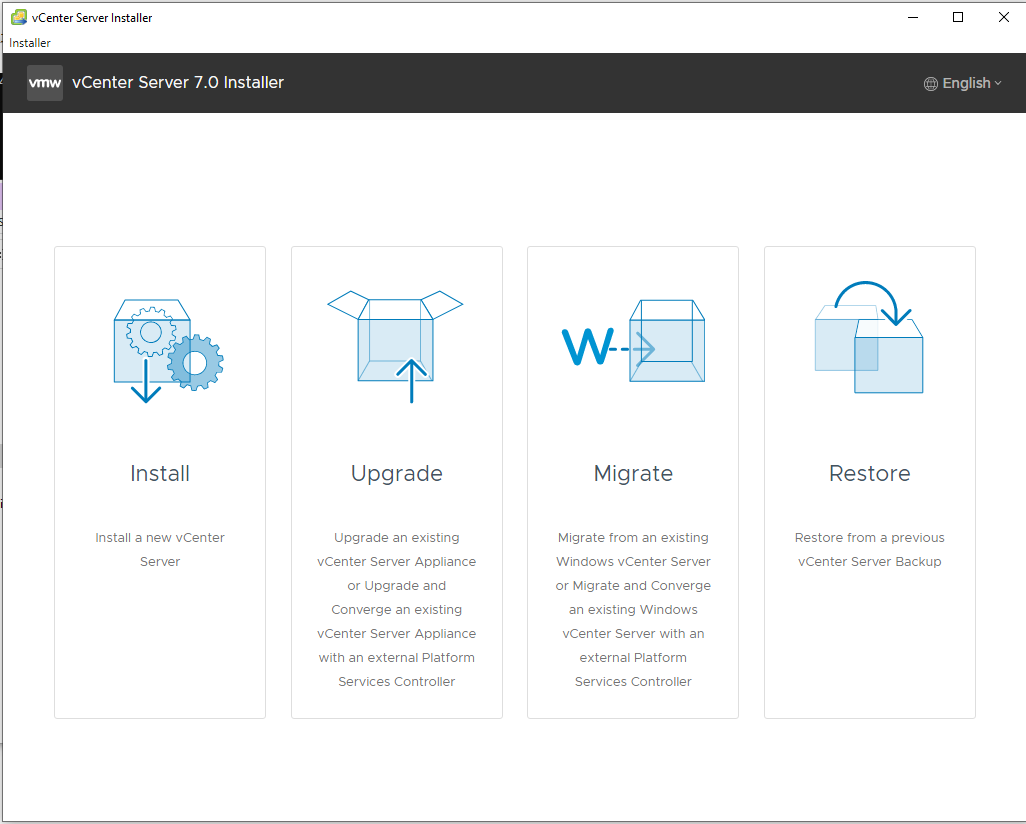This screenshot has width=1026, height=824.
Task: Click the Restore boxes icon
Action: [x=869, y=337]
